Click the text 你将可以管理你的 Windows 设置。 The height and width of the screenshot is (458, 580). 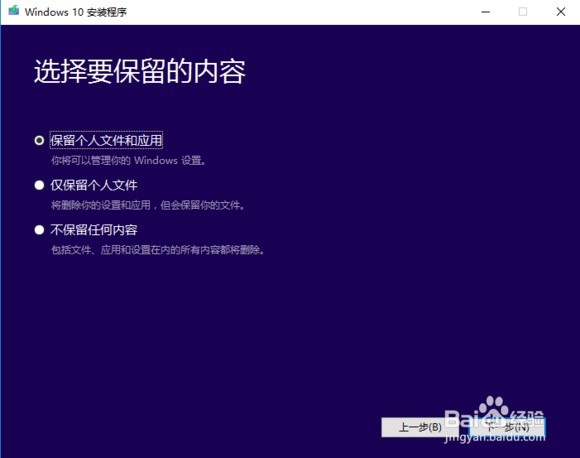coord(128,161)
